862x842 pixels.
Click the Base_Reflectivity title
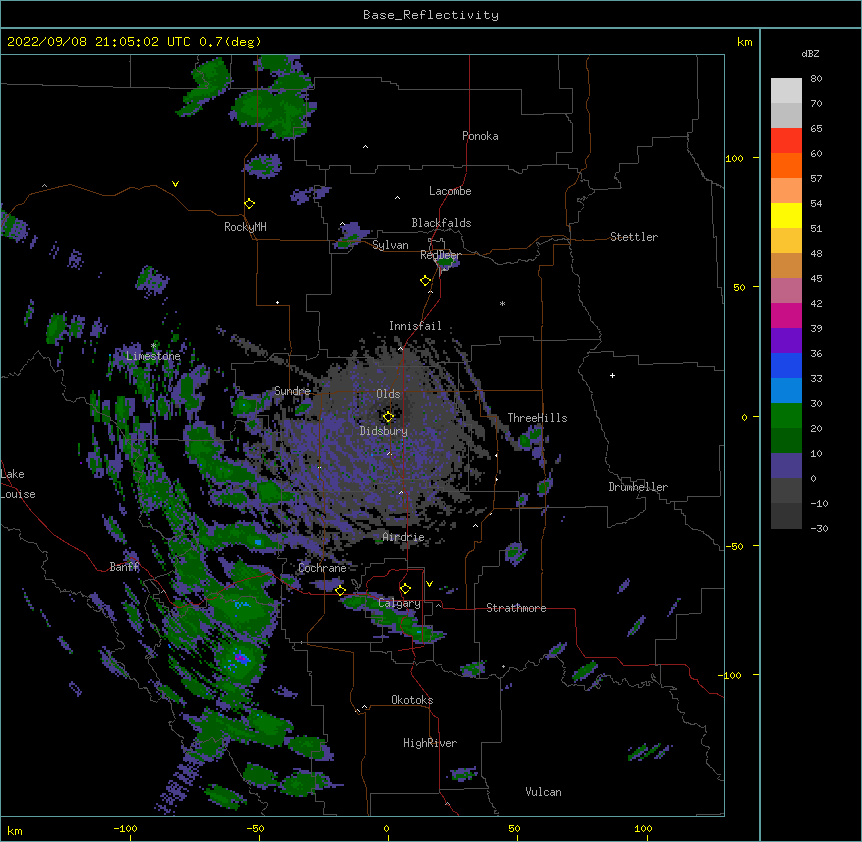(431, 15)
